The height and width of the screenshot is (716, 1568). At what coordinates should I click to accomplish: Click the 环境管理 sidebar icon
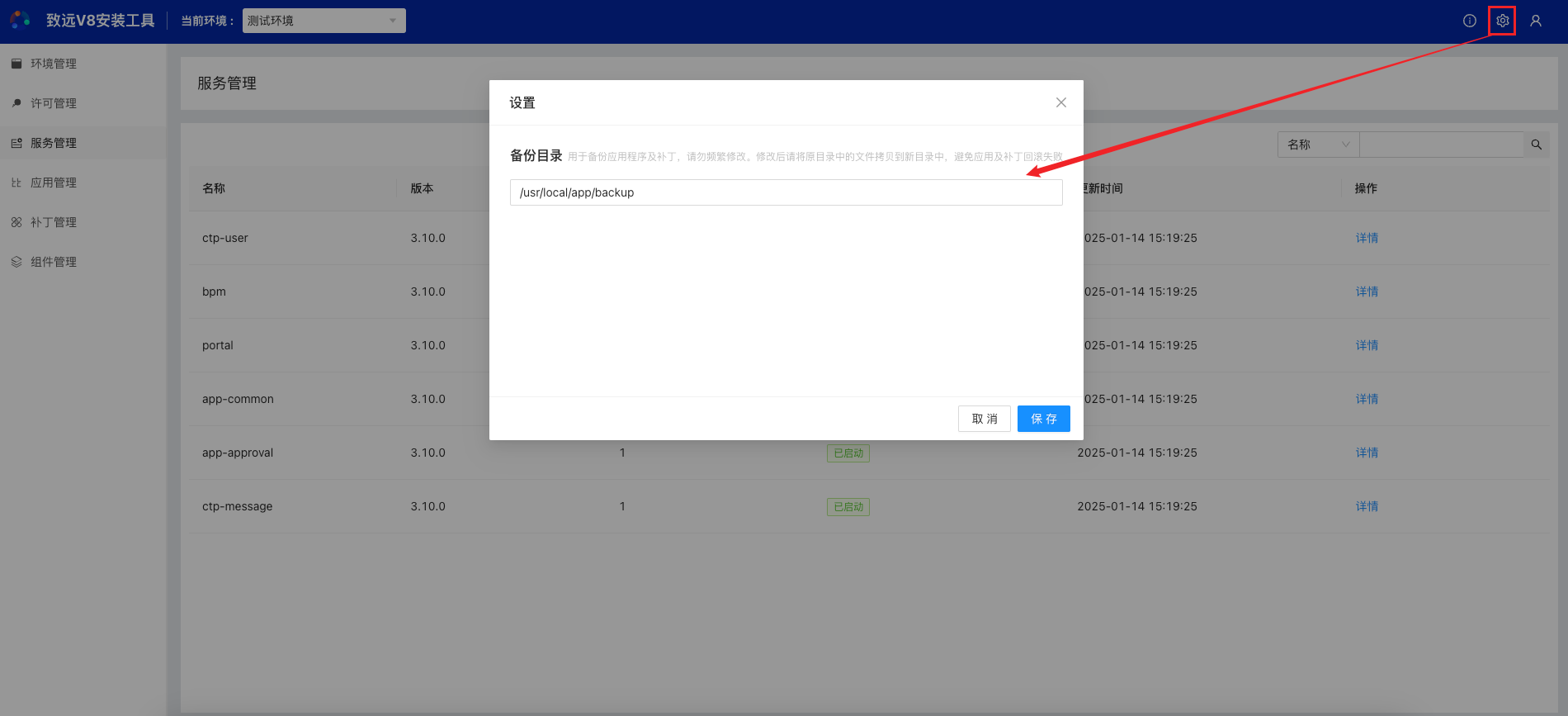[17, 64]
